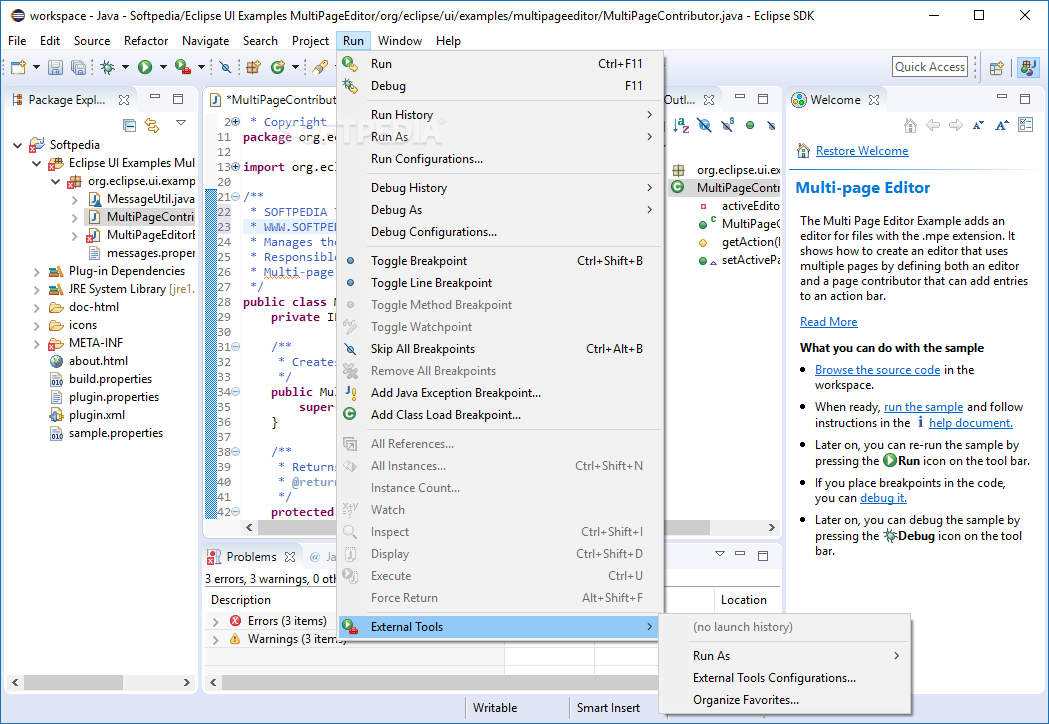Expand the Plug-in Dependencies node
Viewport: 1049px width, 724px height.
click(37, 272)
